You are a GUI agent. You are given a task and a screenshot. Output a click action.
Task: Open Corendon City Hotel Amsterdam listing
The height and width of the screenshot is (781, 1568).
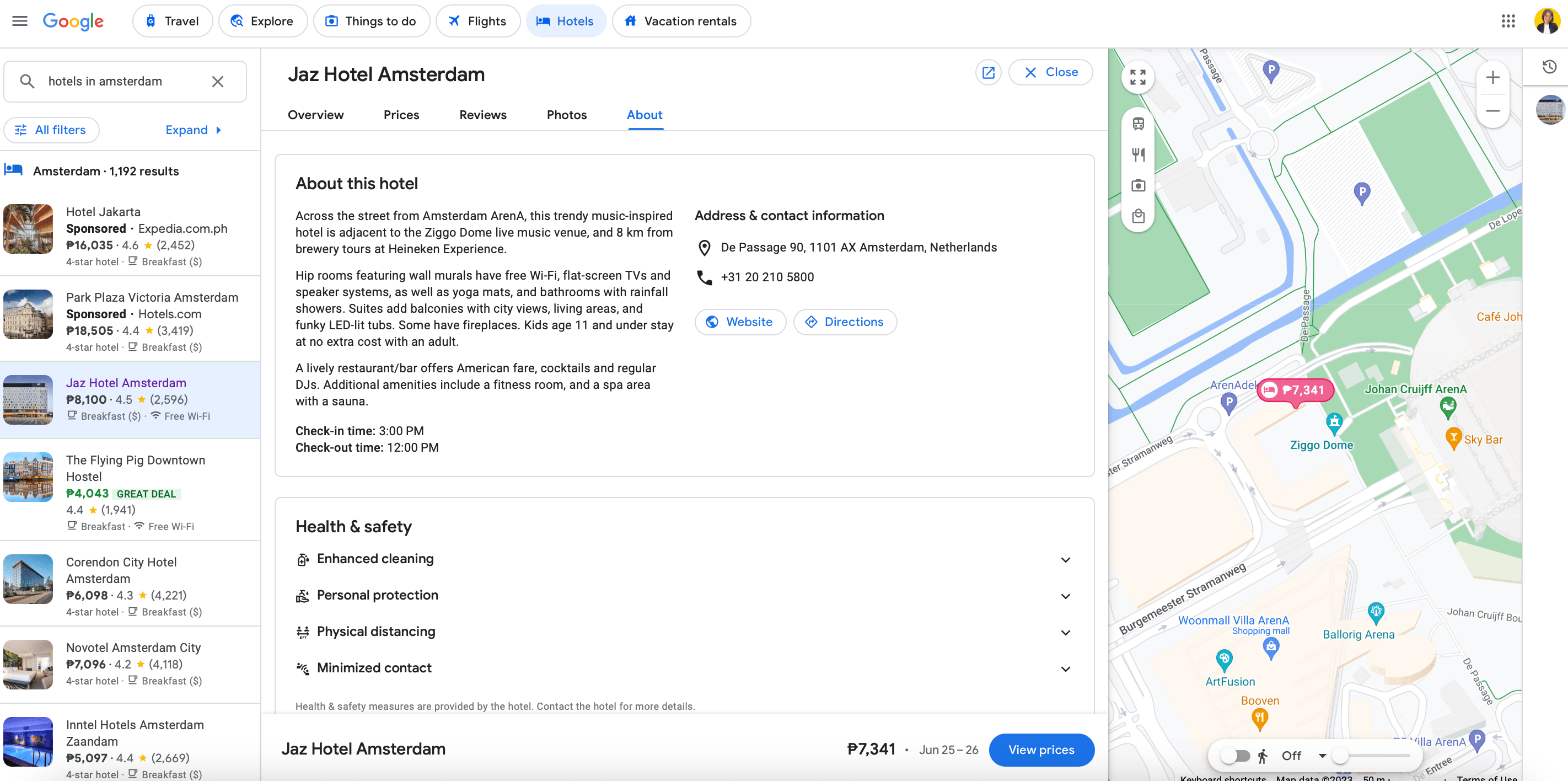(x=130, y=584)
